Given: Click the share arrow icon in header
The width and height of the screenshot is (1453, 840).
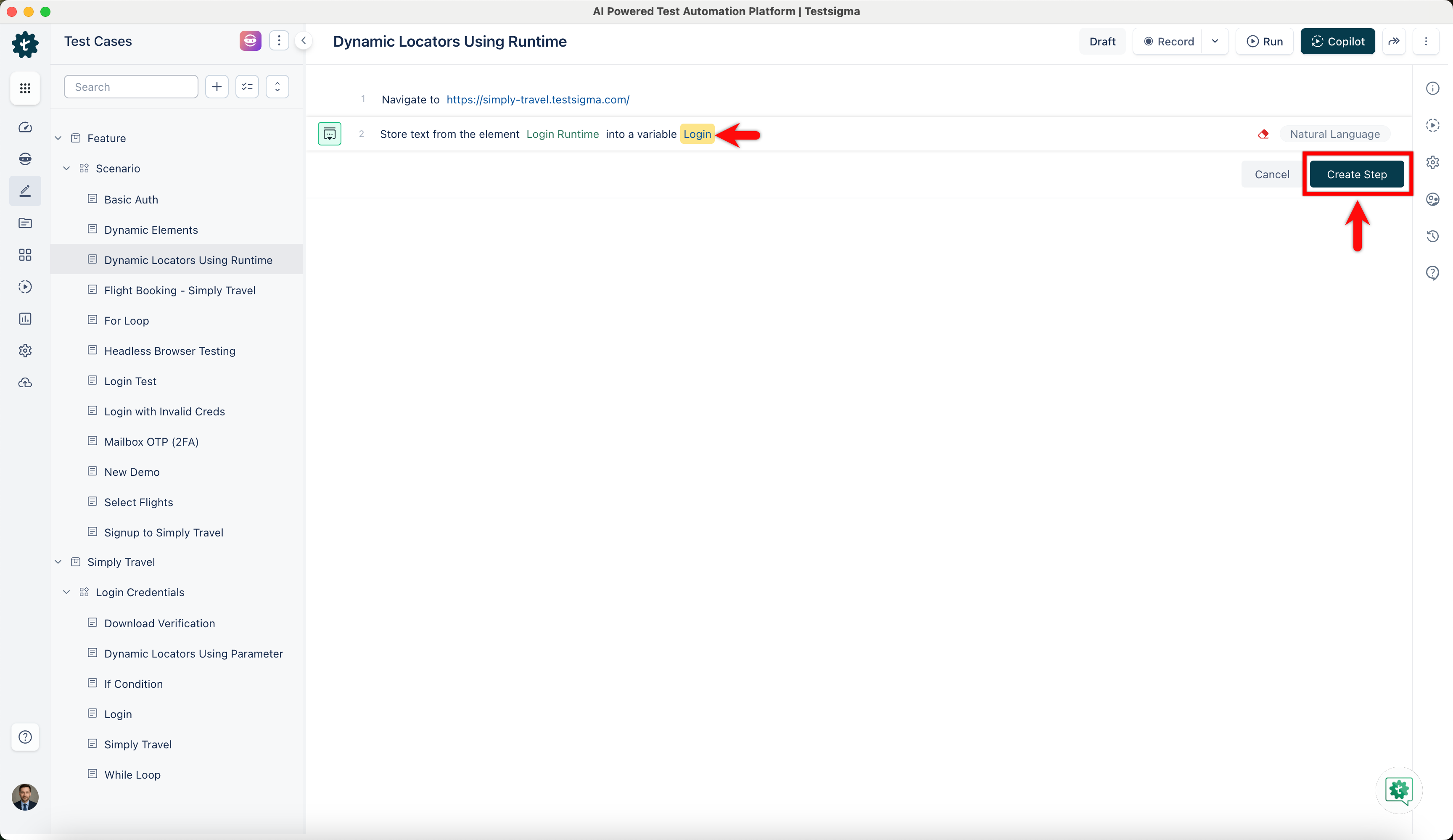Looking at the screenshot, I should tap(1394, 41).
